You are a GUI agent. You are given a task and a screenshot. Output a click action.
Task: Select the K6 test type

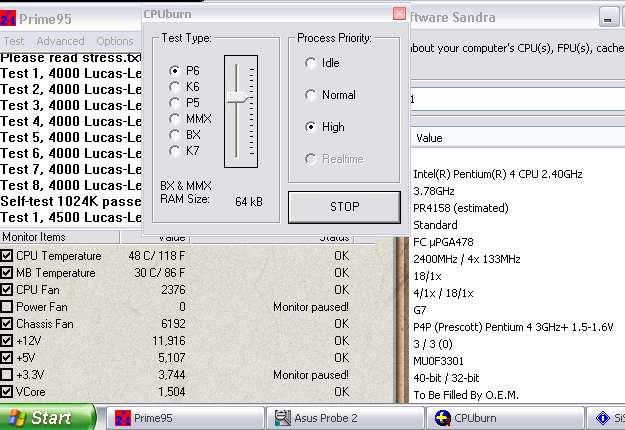click(174, 87)
